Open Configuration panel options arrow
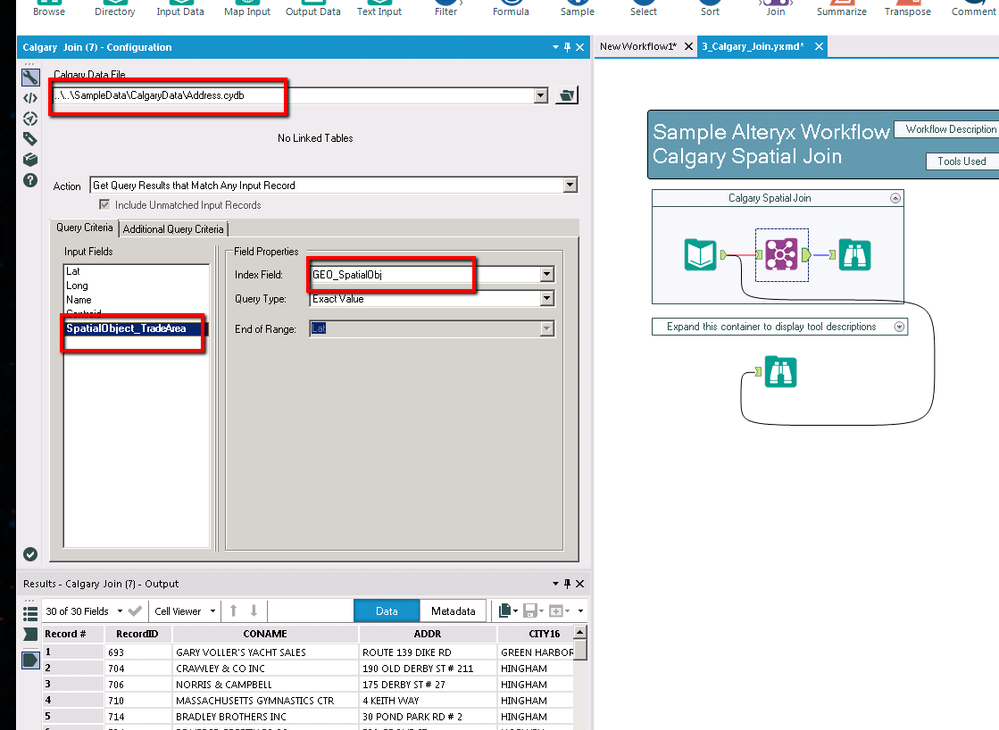Screen dimensions: 999x730 [x=556, y=47]
